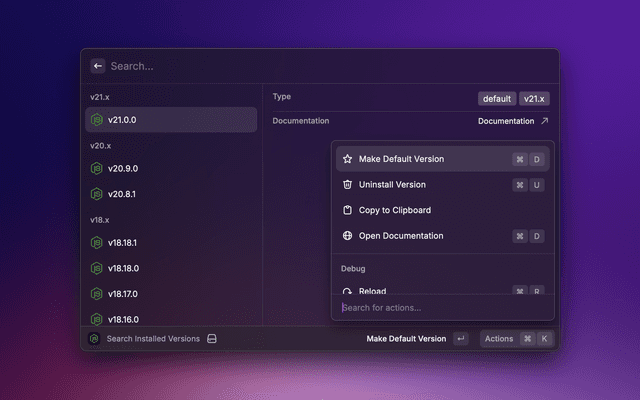Click the clipboard icon in the actions menu
The image size is (640, 400).
pos(347,210)
